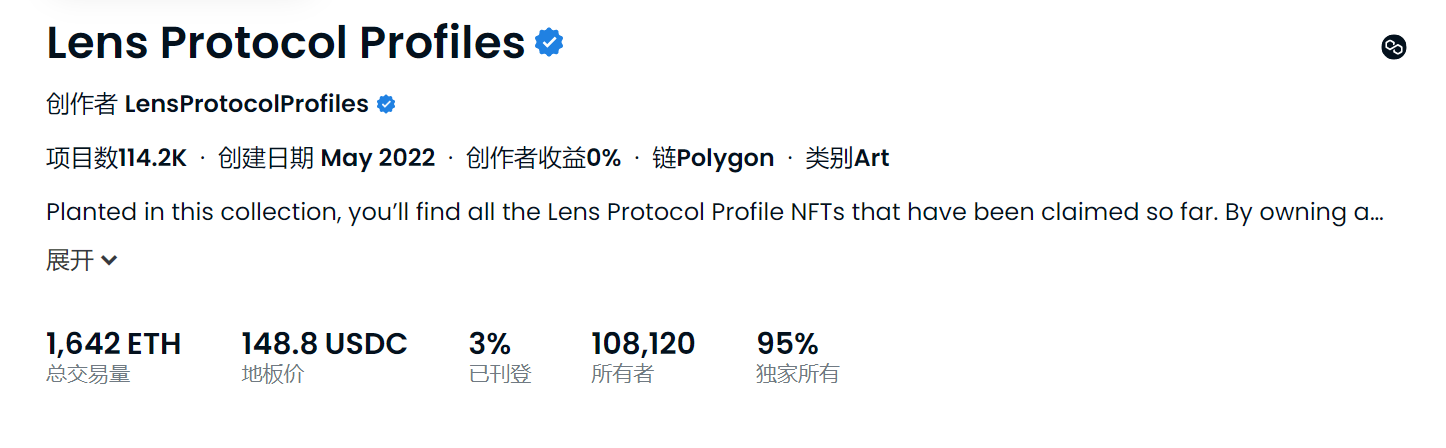The image size is (1446, 448).
Task: Click the 1,642 ETH total volume stat
Action: 114,344
